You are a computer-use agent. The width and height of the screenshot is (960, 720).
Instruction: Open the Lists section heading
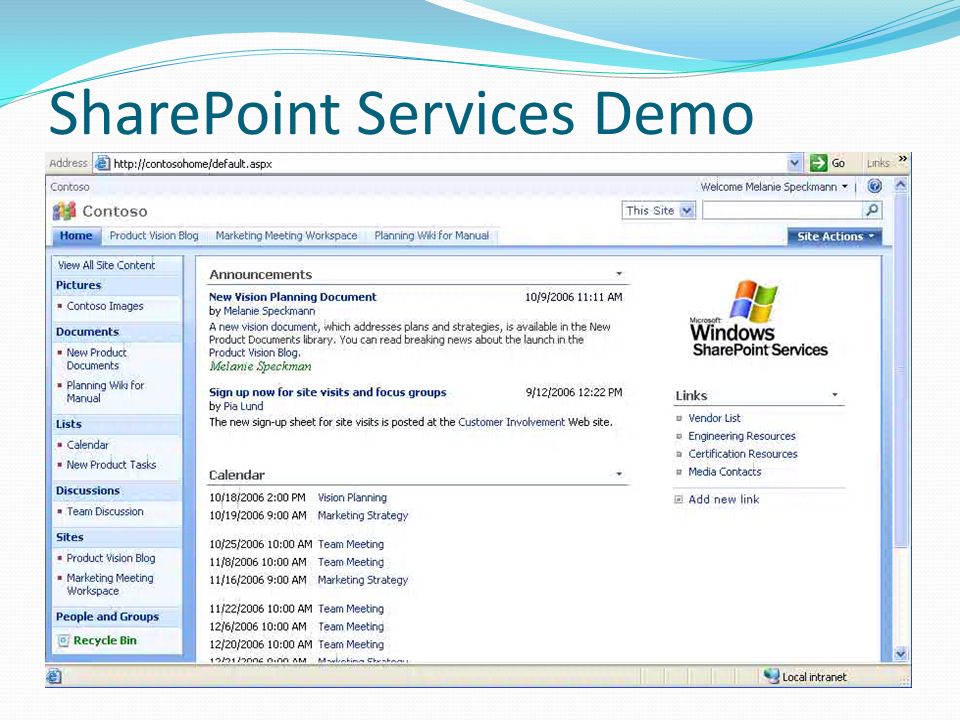click(x=69, y=424)
